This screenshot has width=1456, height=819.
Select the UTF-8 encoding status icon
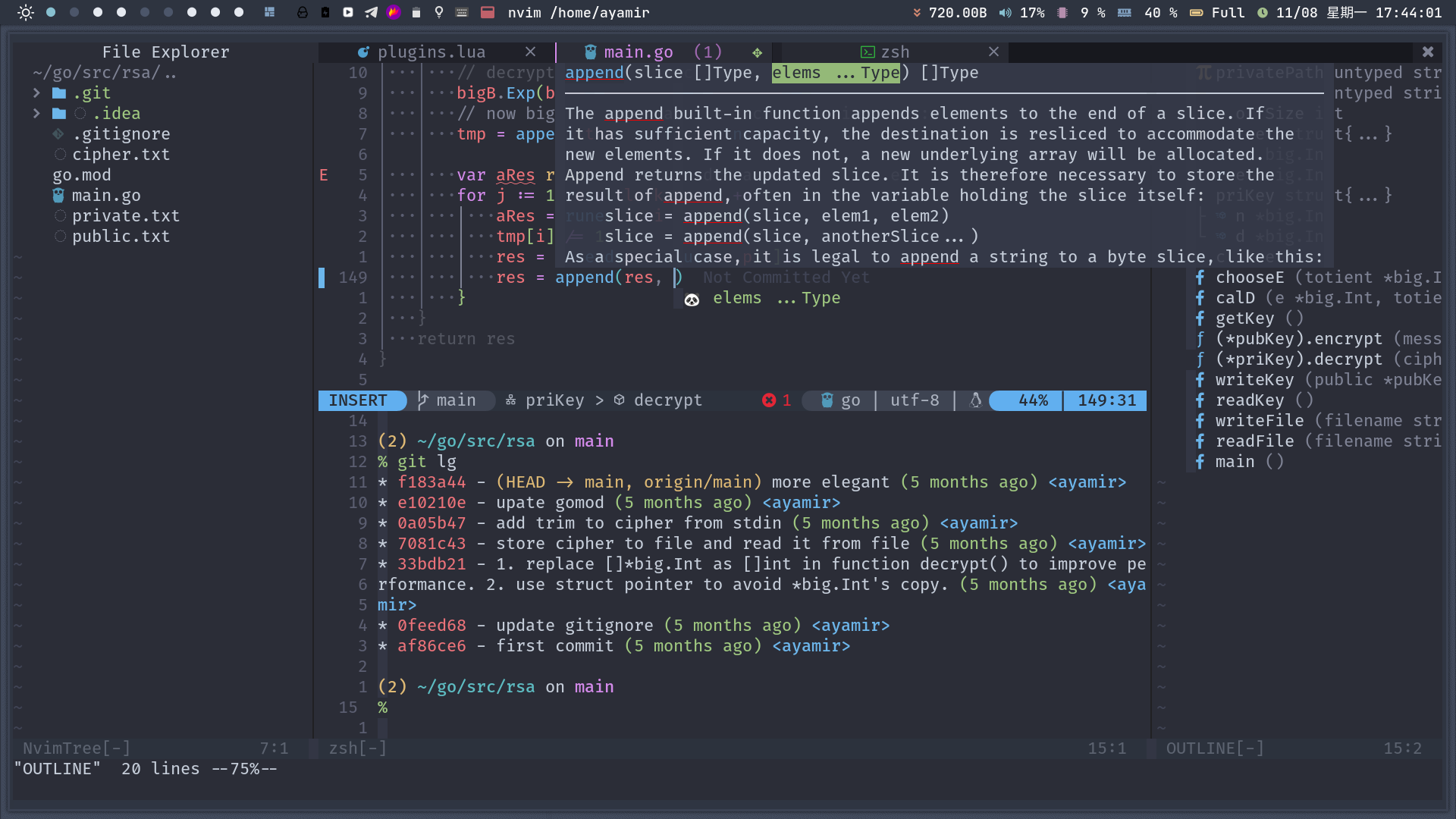(914, 400)
